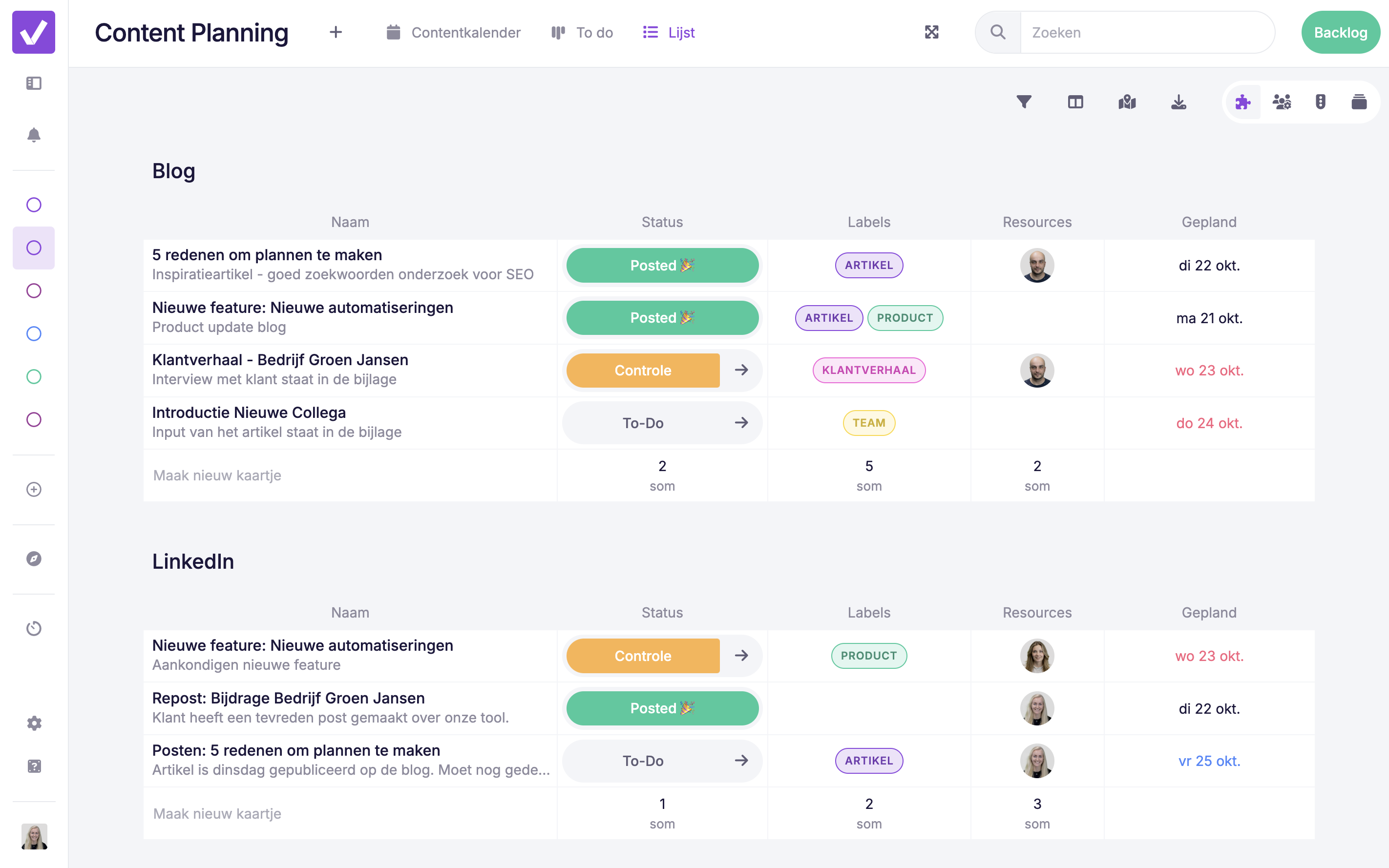Image resolution: width=1389 pixels, height=868 pixels.
Task: Click Posted status of Product update blog
Action: click(x=662, y=318)
